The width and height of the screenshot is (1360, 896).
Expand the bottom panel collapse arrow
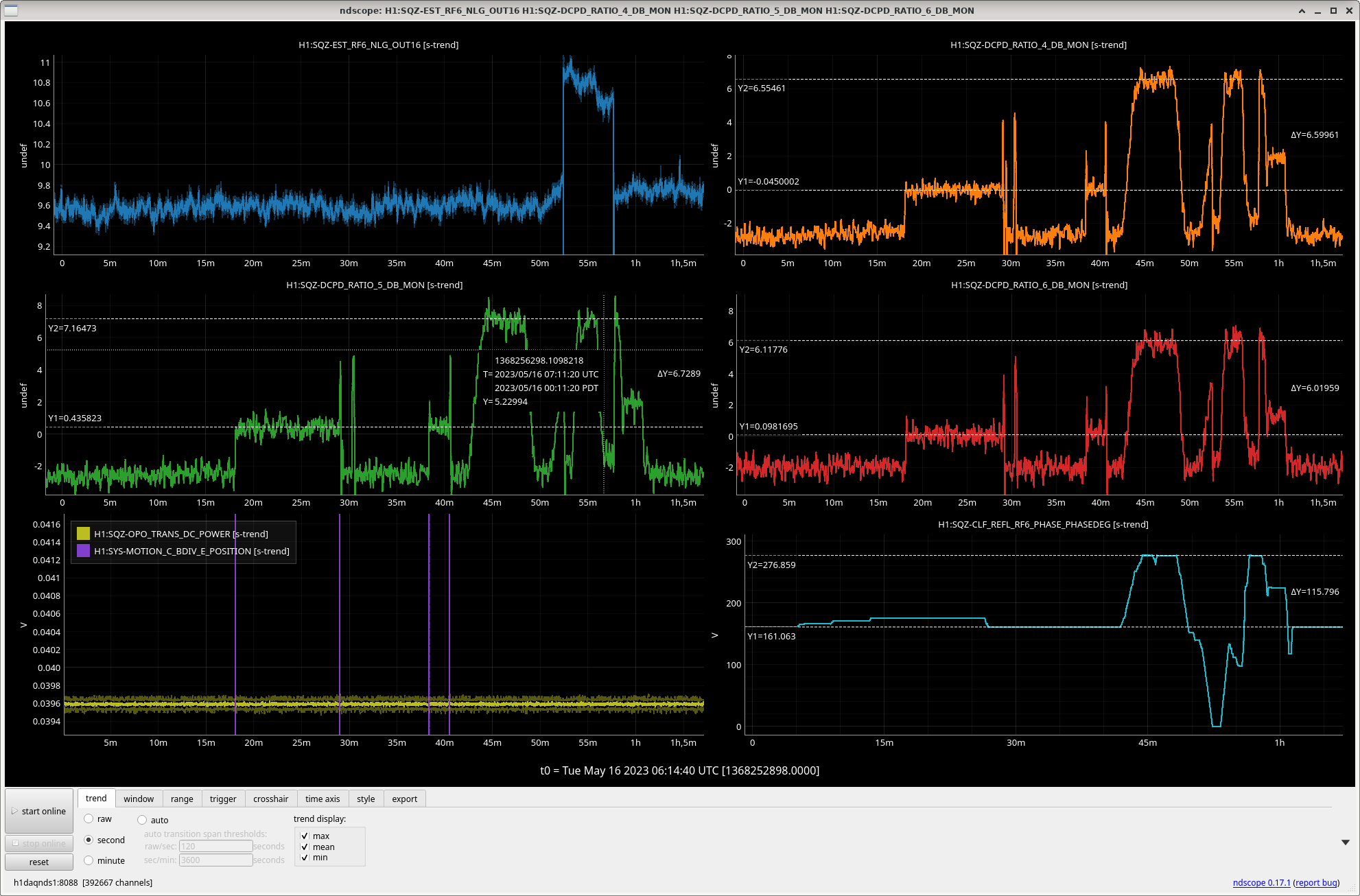click(1346, 842)
